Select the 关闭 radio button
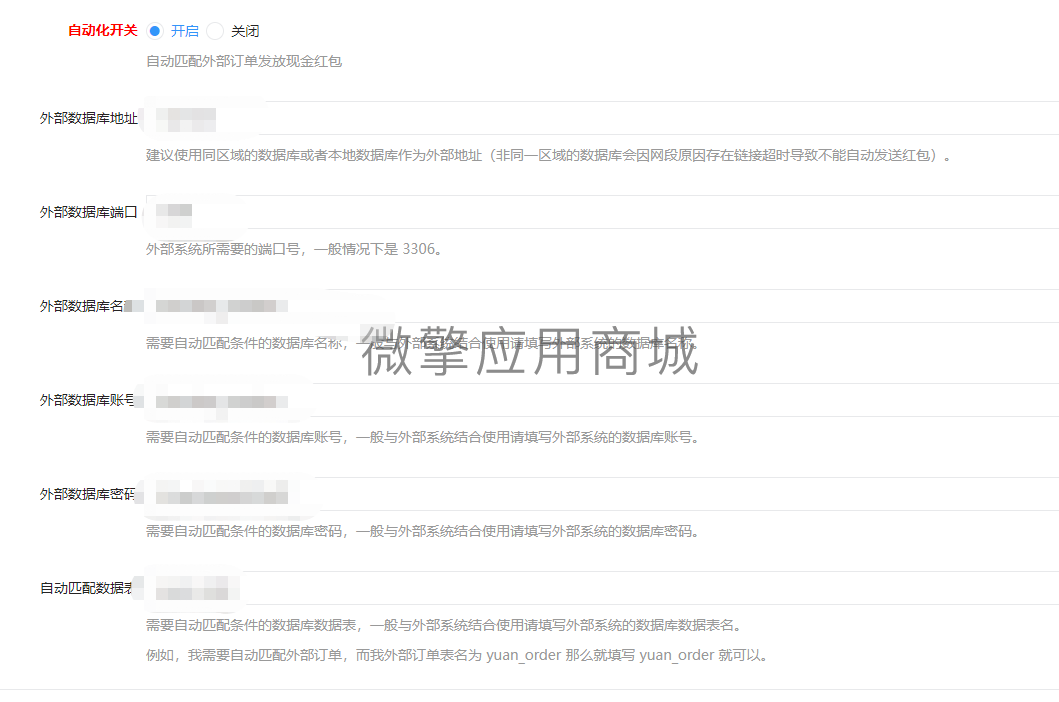Viewport: 1059px width, 702px height. [x=215, y=31]
